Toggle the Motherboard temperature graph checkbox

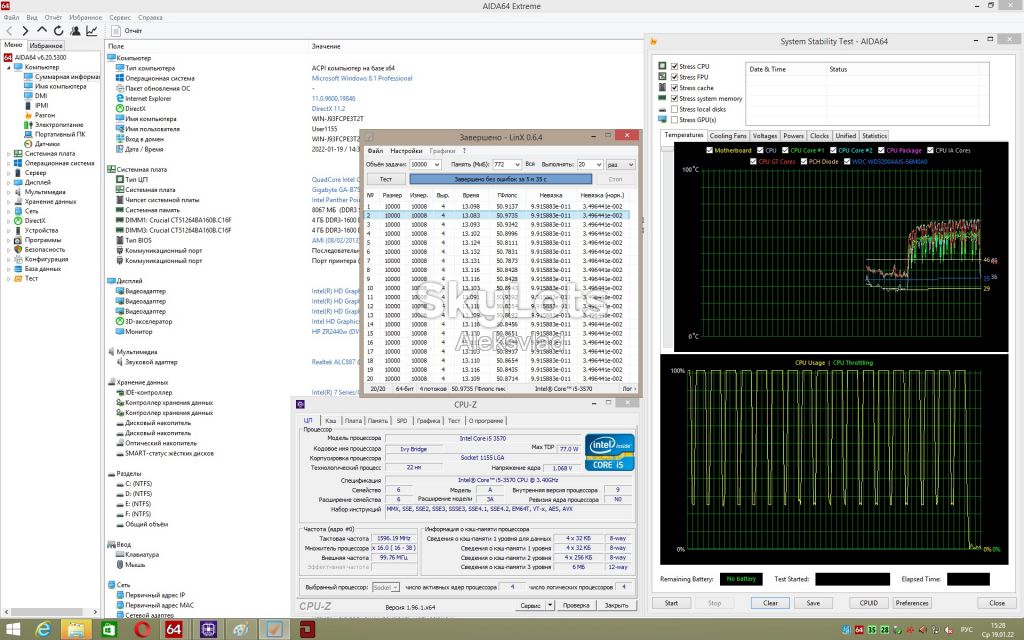point(709,150)
